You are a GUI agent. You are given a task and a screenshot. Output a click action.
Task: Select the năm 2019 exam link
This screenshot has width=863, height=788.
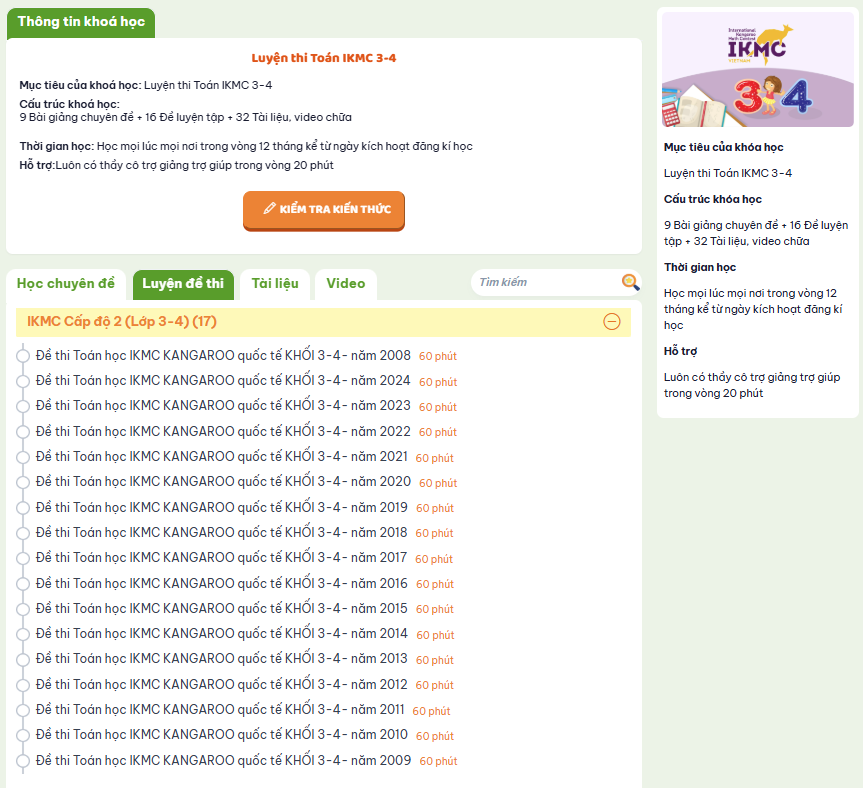(x=222, y=507)
